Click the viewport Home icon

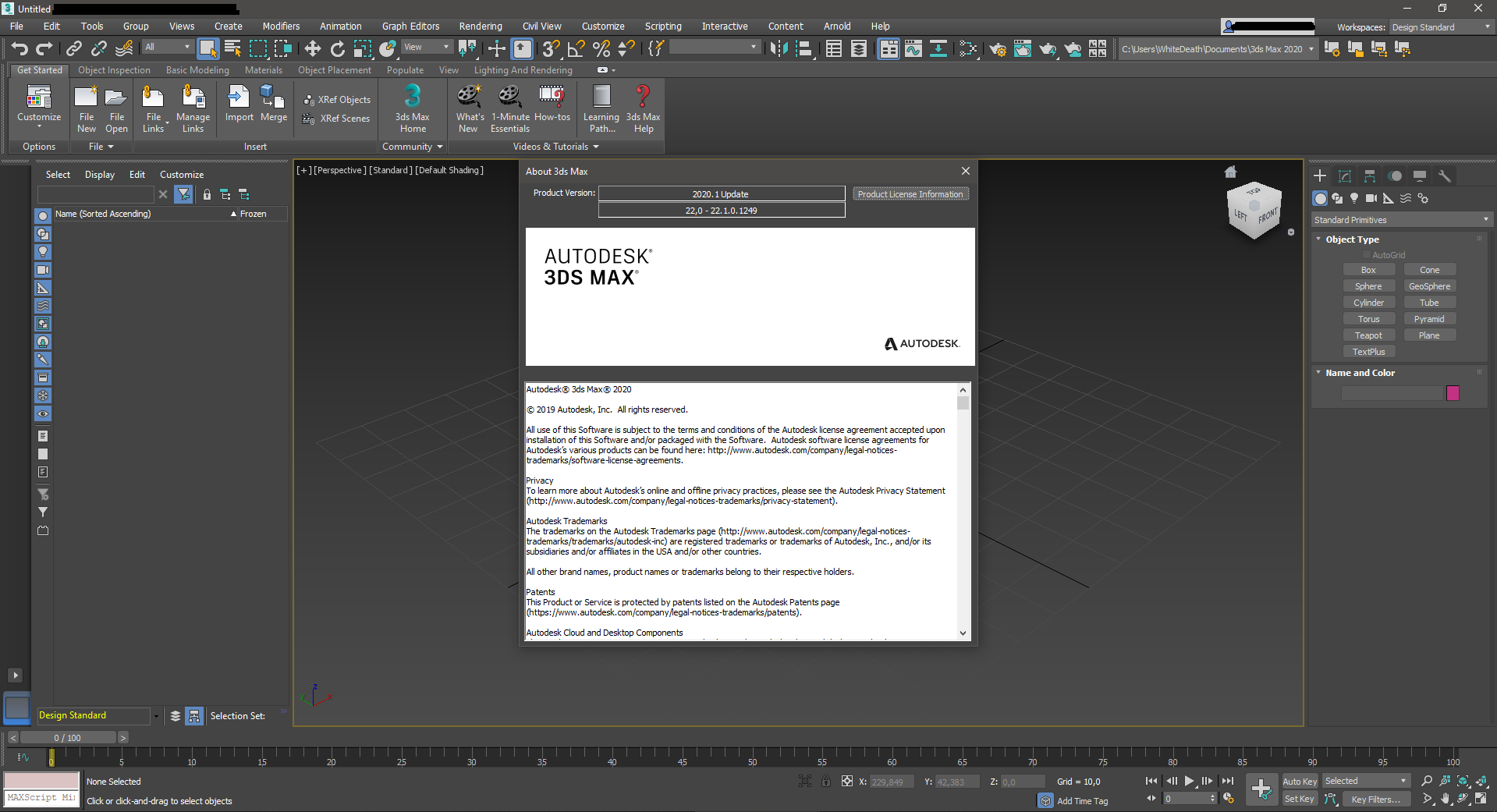point(1230,172)
